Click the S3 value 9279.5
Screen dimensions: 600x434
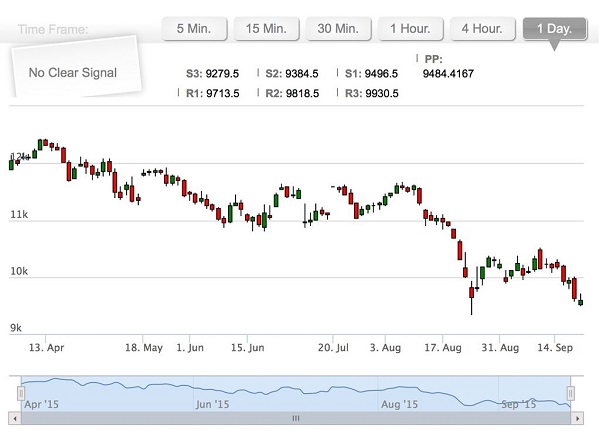click(x=222, y=73)
